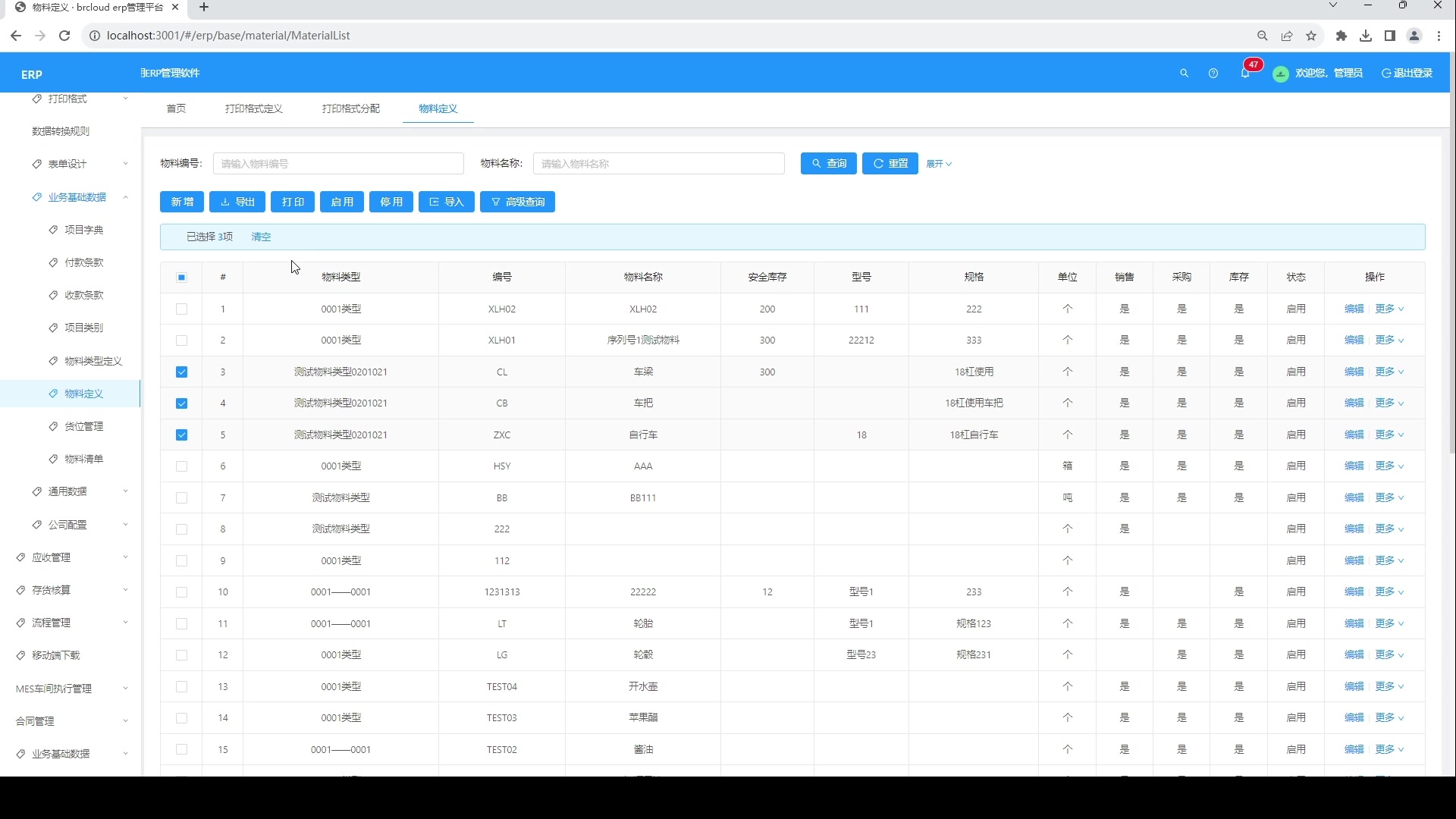
Task: Open a new browser tab
Action: click(203, 8)
